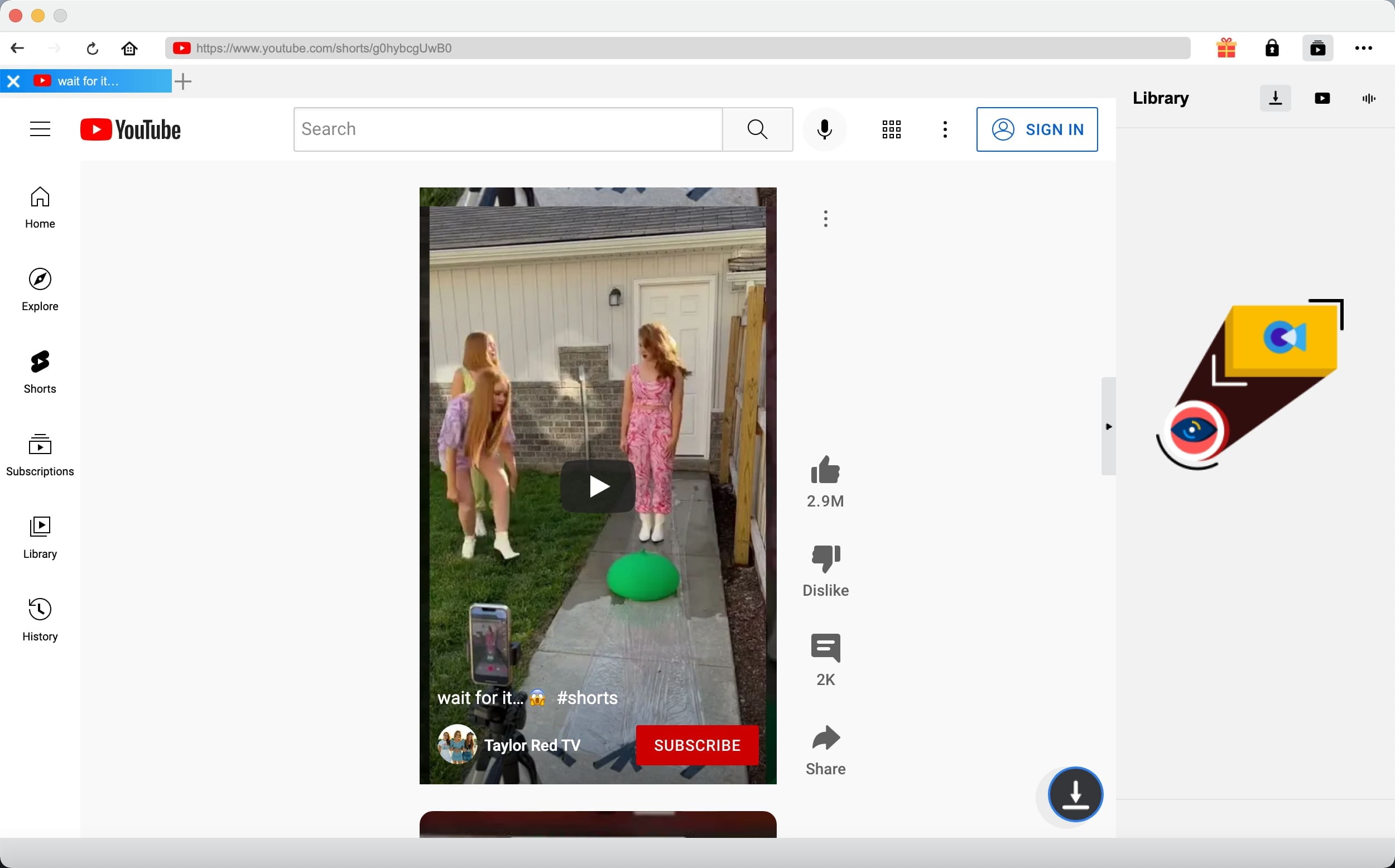Image resolution: width=1395 pixels, height=868 pixels.
Task: Like the short with thumbs up
Action: point(825,470)
